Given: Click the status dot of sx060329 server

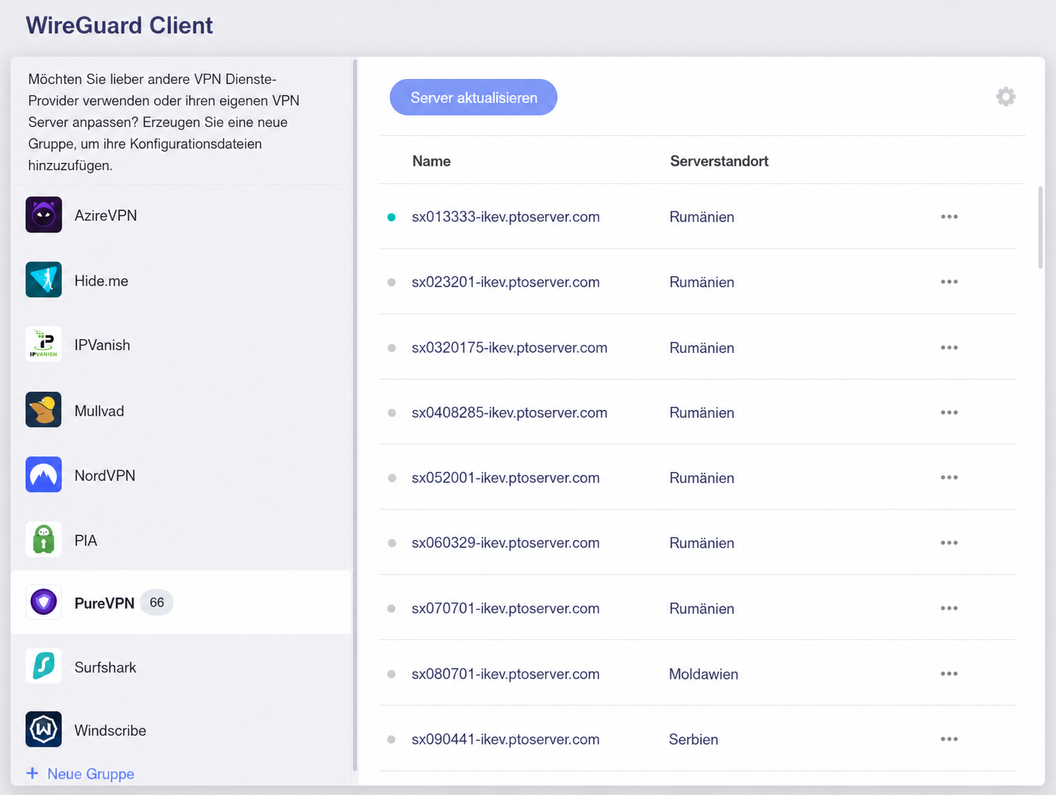Looking at the screenshot, I should 391,543.
